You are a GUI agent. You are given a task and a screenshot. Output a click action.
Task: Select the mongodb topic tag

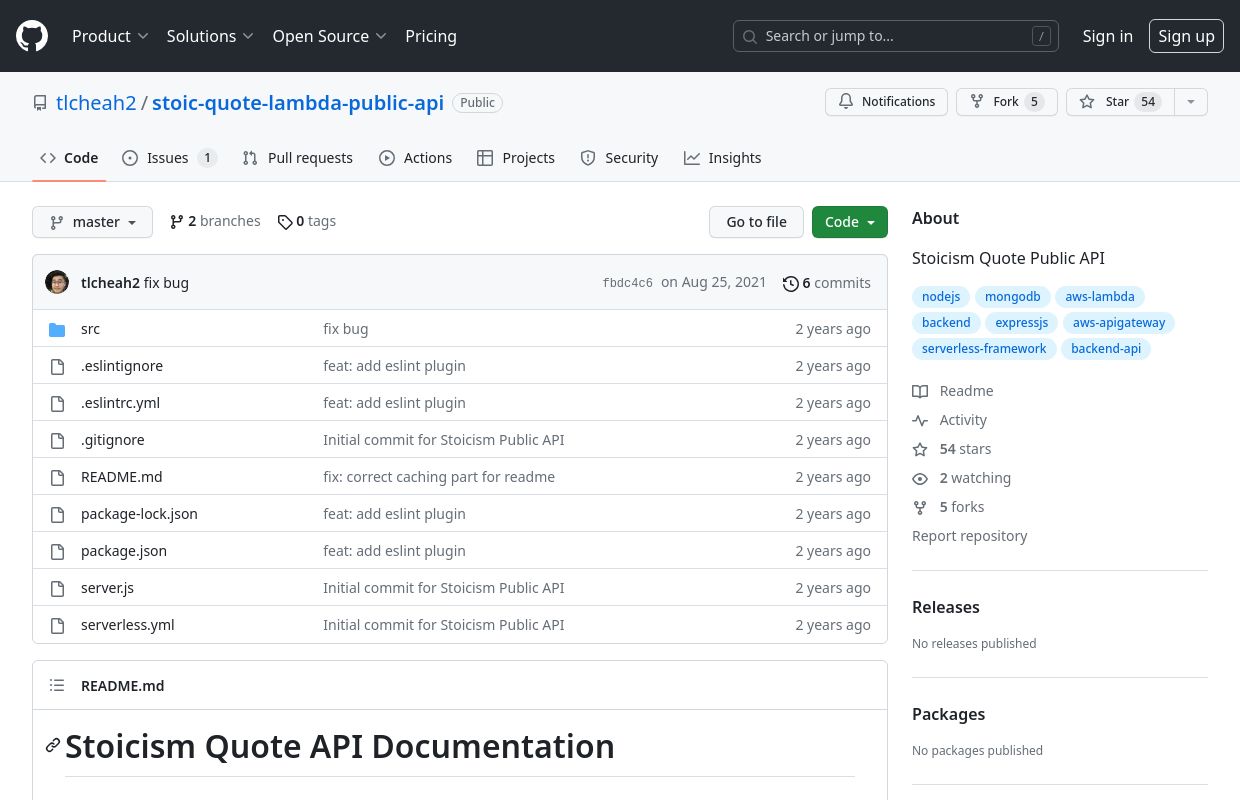tap(1013, 297)
